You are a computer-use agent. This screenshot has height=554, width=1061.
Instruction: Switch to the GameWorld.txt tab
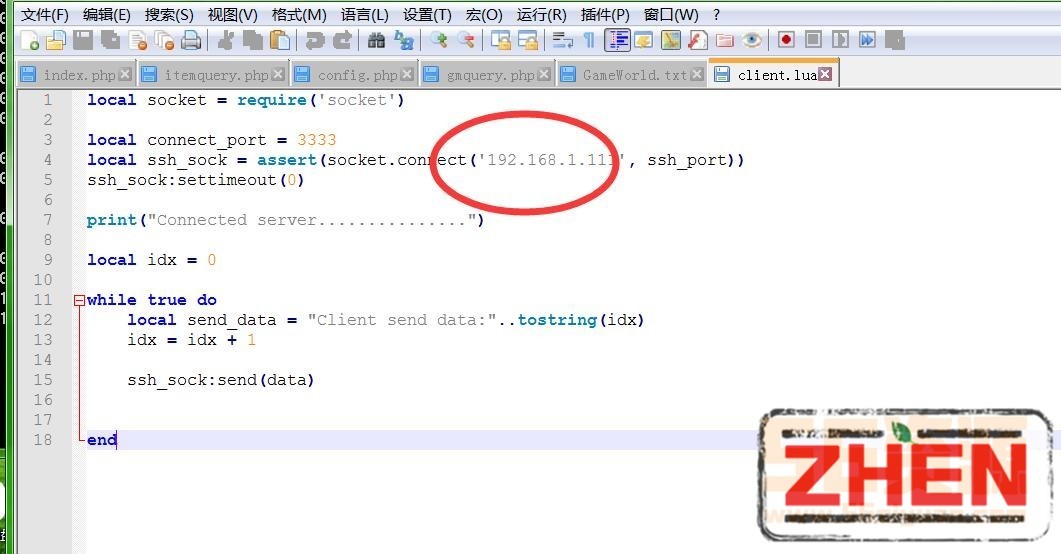click(634, 75)
